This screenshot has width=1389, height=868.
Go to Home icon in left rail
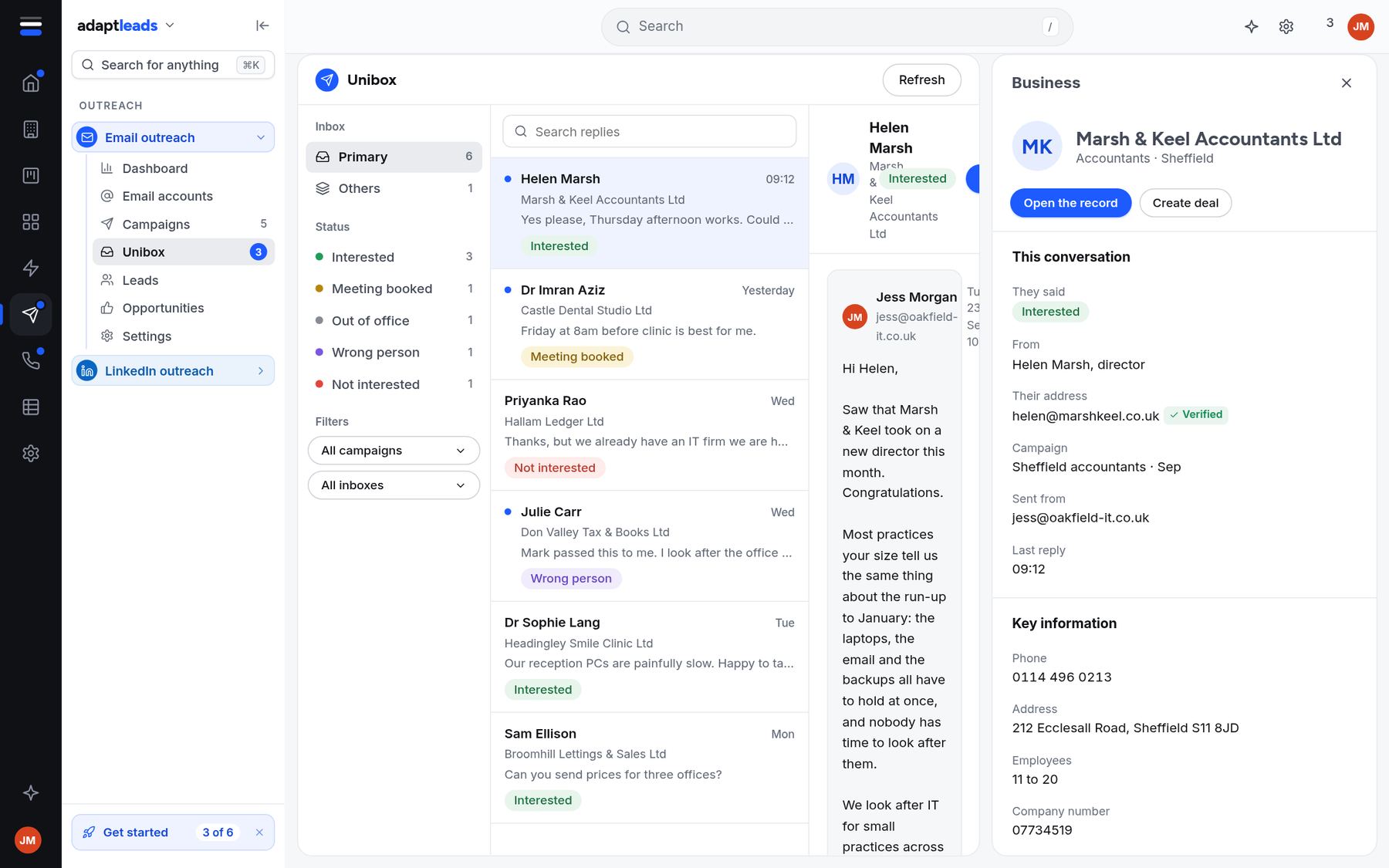(x=31, y=83)
